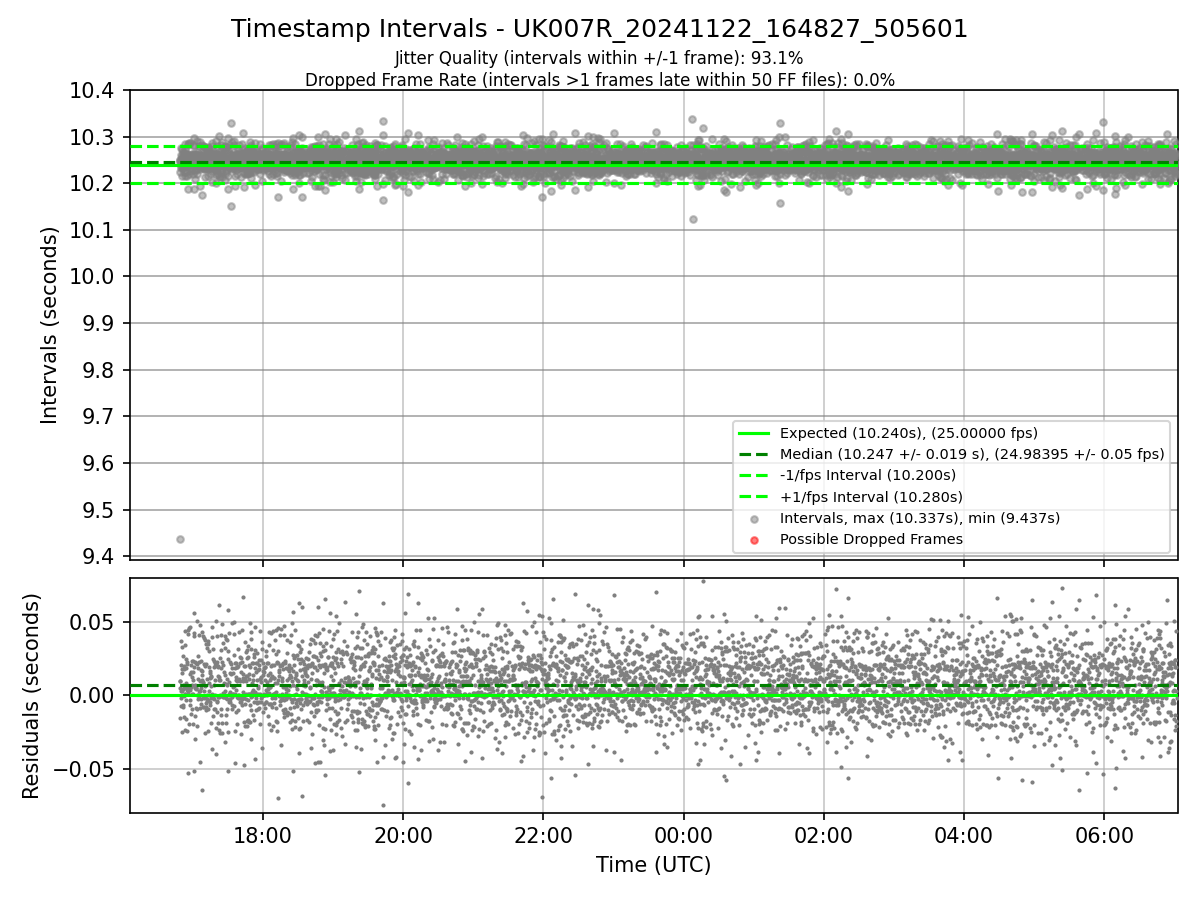Click the 'Time (UTC)' x-axis label
Screen dimensions: 1200x900
653,865
